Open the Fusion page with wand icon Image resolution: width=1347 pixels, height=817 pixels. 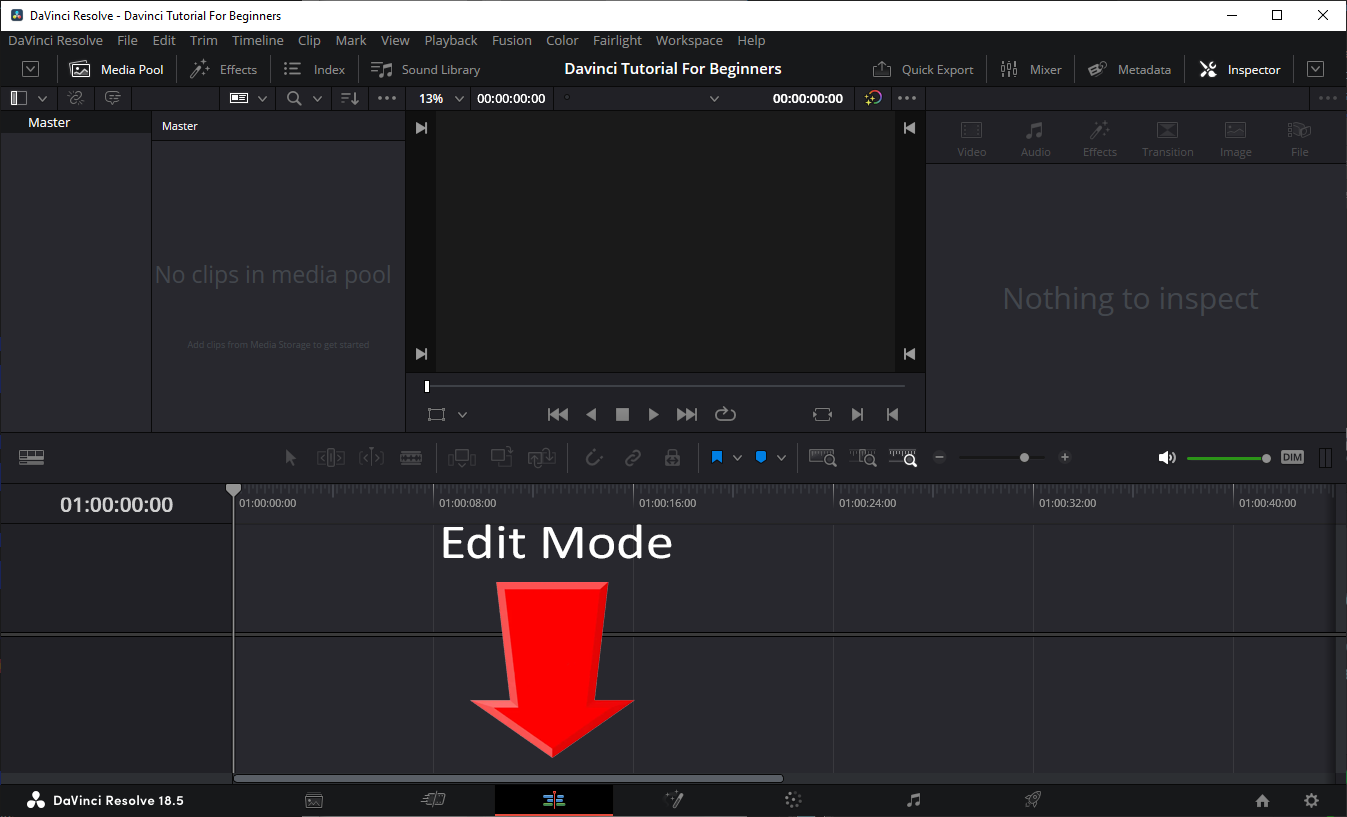[674, 800]
